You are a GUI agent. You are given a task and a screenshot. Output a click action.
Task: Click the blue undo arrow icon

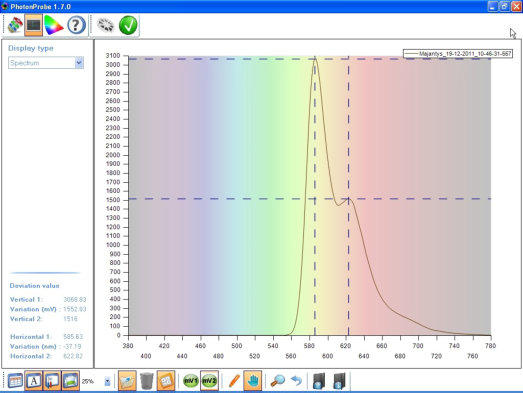click(296, 381)
